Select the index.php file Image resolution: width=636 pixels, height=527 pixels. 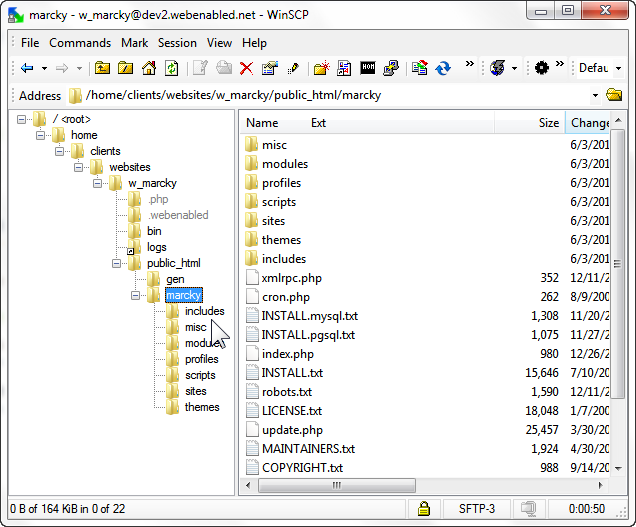288,354
